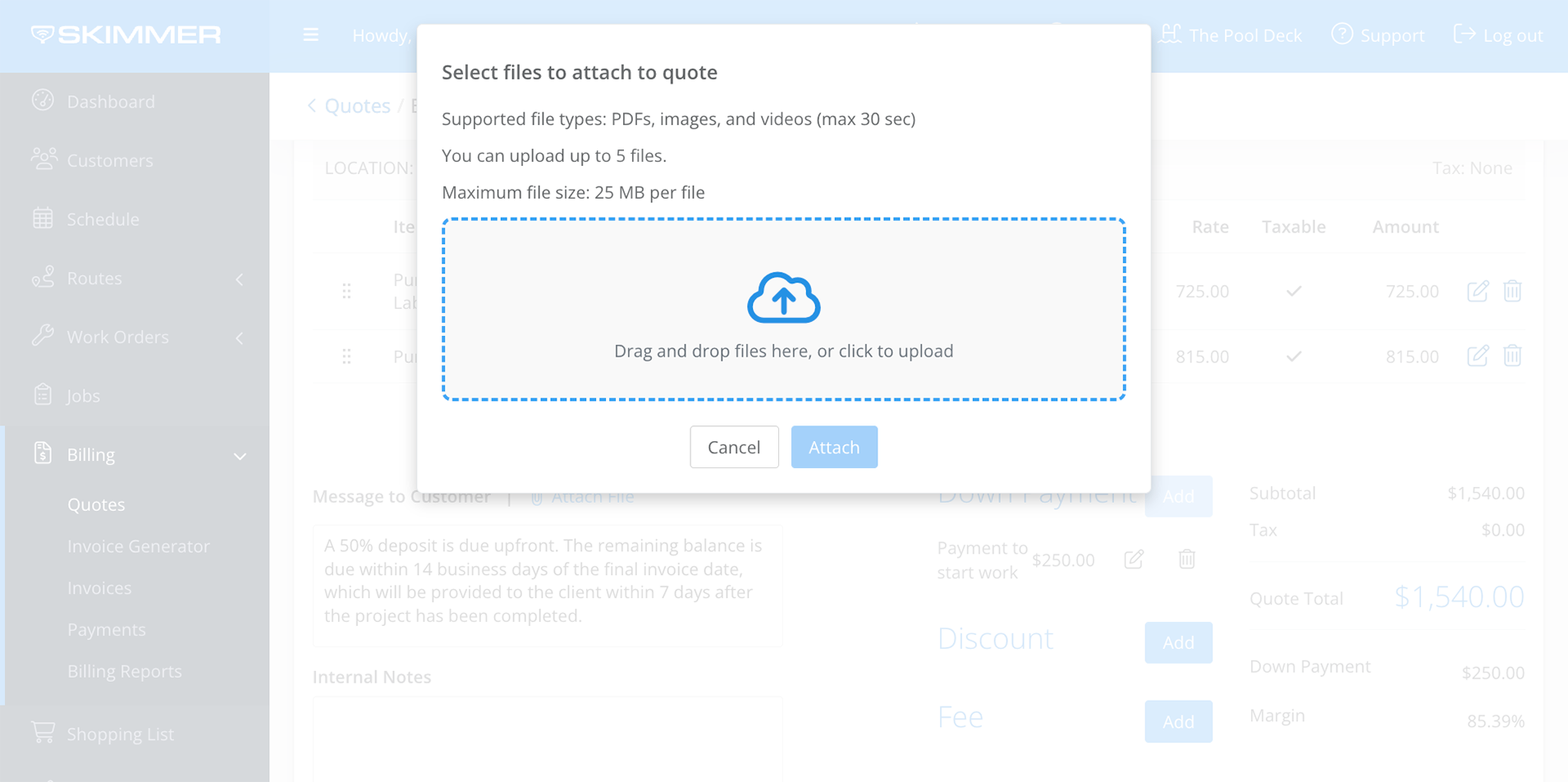This screenshot has height=782, width=1568.
Task: Expand the Routes submenu chevron
Action: [x=240, y=279]
